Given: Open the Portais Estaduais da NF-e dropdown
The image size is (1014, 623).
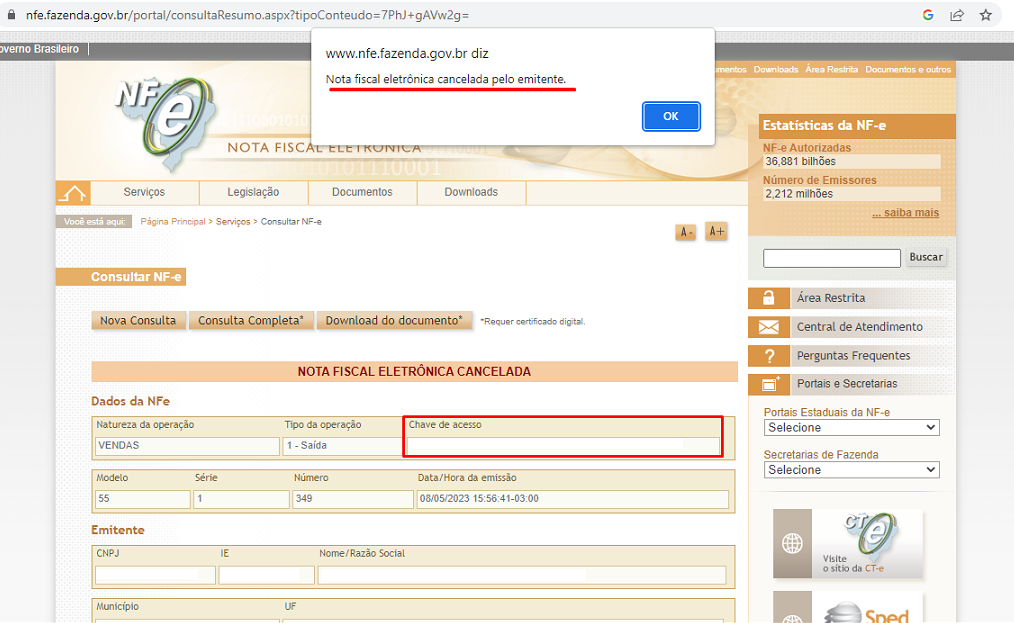Looking at the screenshot, I should (851, 428).
